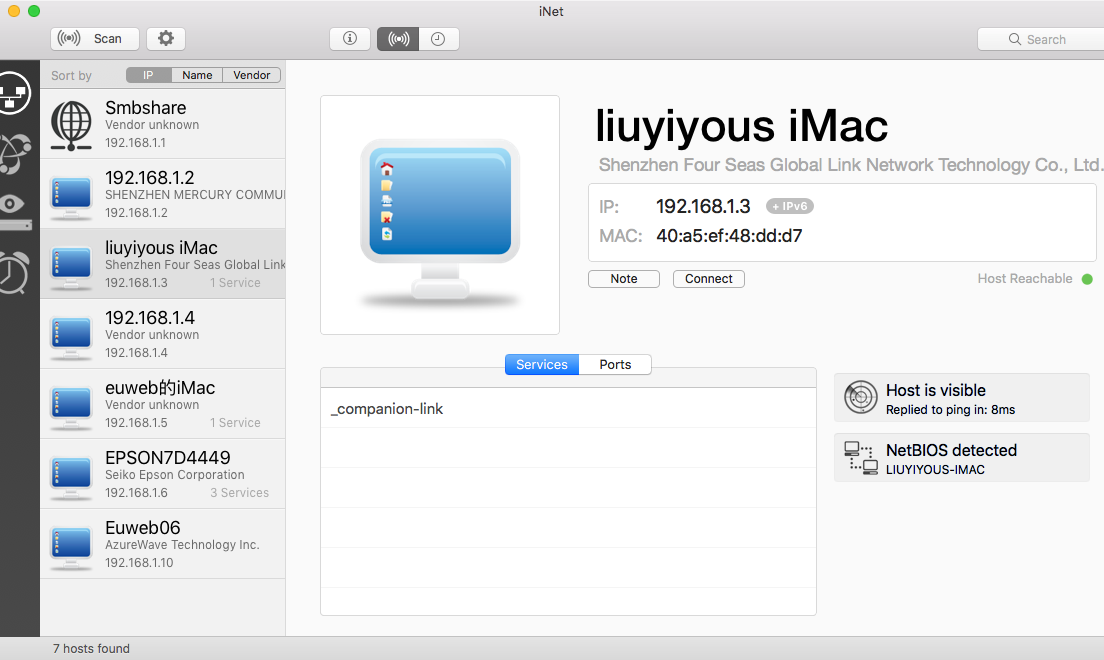Click the Euweb06 computer icon
Viewport: 1104px width, 660px height.
pyautogui.click(x=71, y=547)
